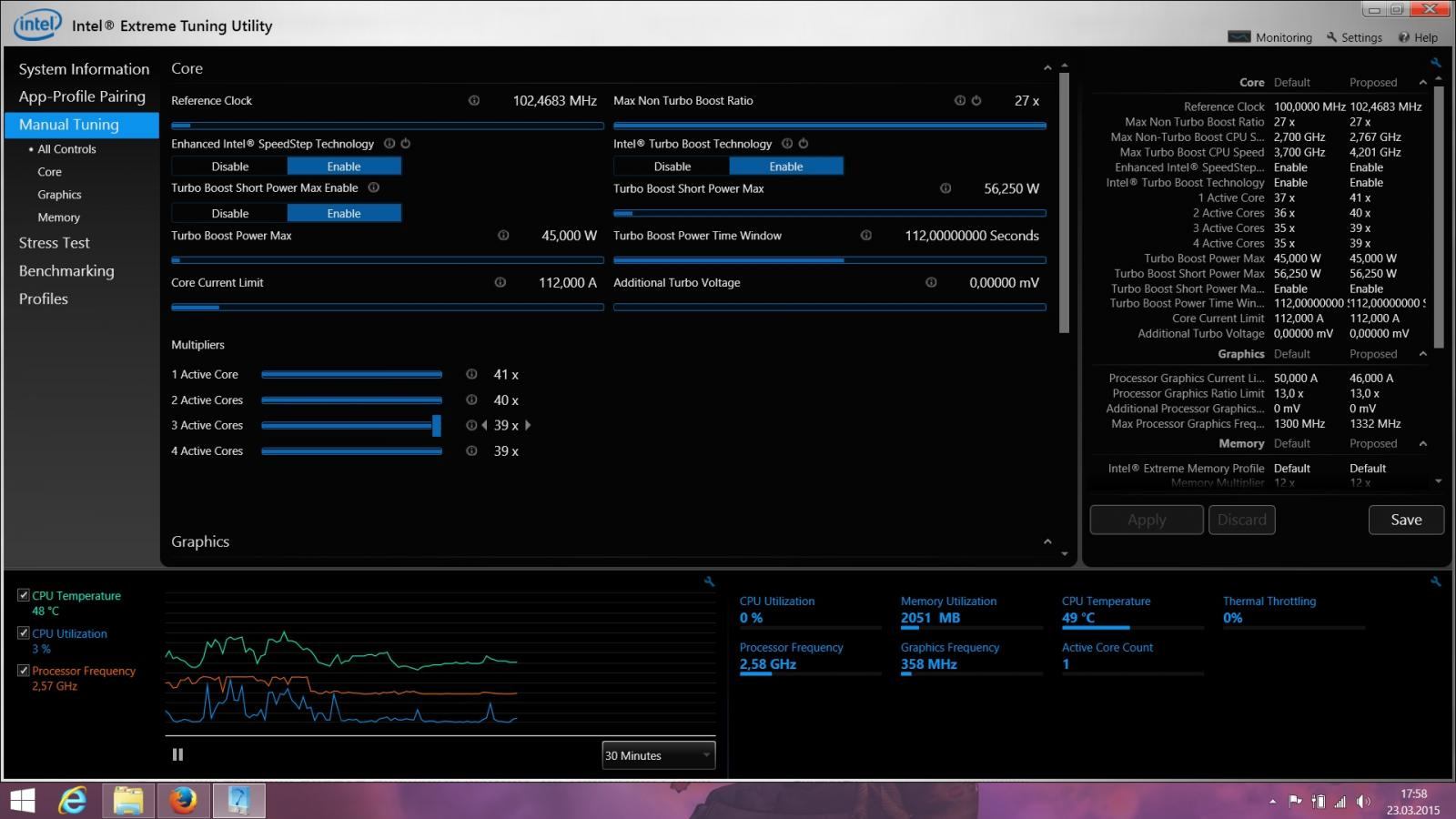1456x819 pixels.
Task: Open Firefox from the taskbar
Action: pos(183,801)
